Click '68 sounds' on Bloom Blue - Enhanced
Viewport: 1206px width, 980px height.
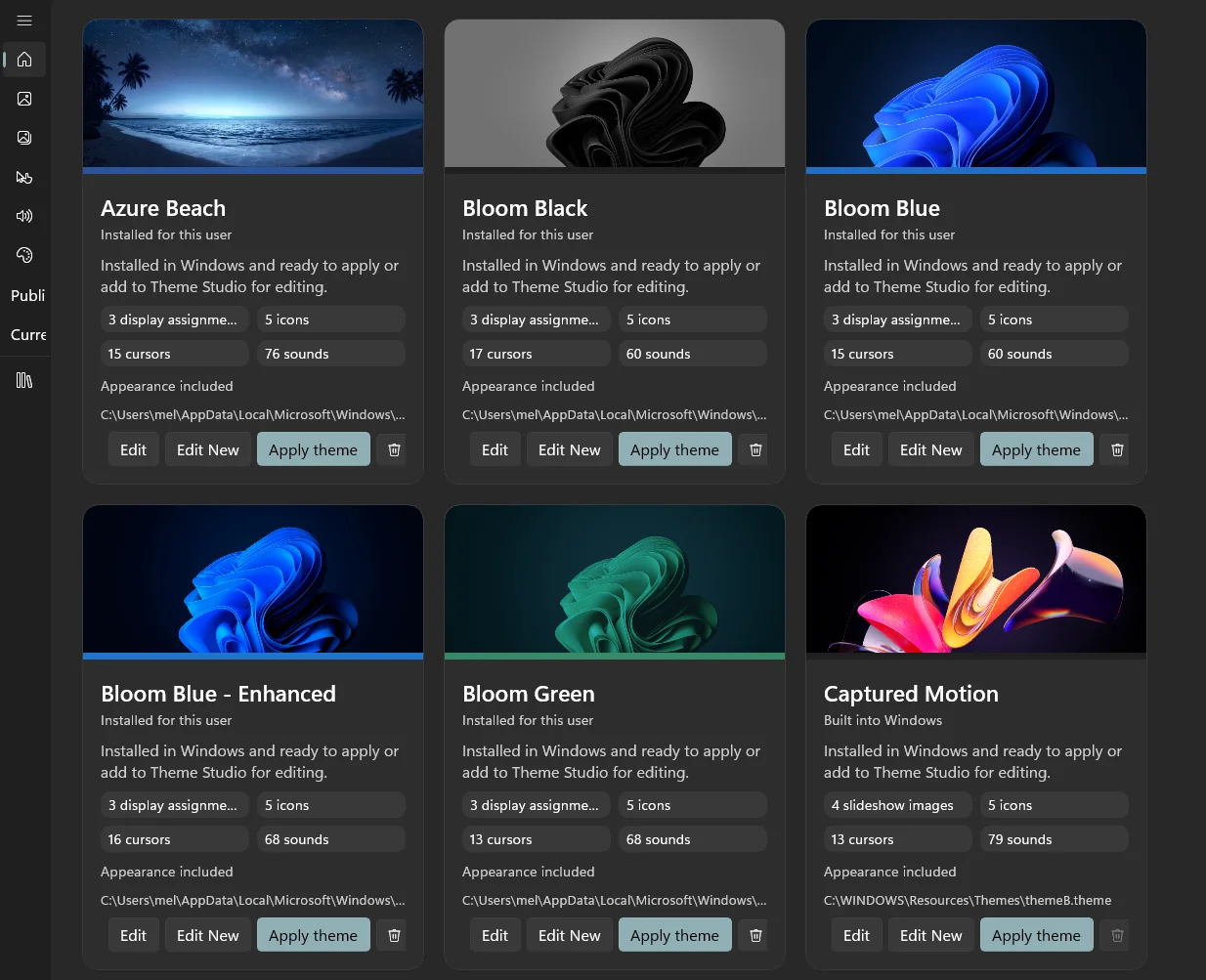pyautogui.click(x=331, y=839)
